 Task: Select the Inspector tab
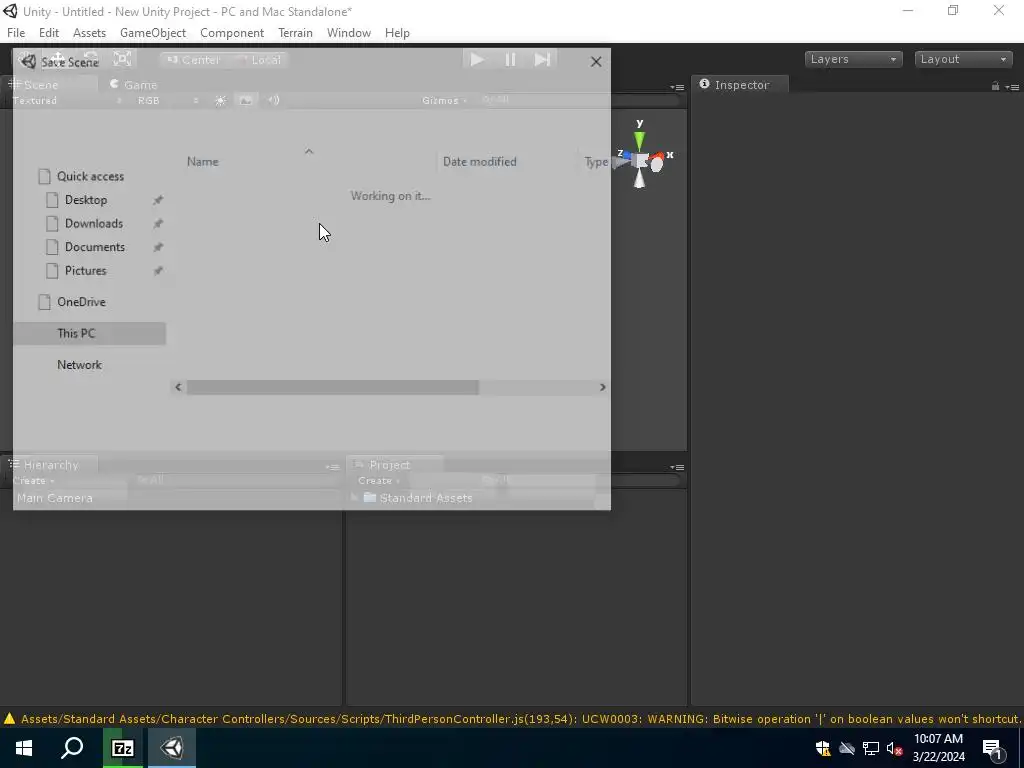click(741, 85)
